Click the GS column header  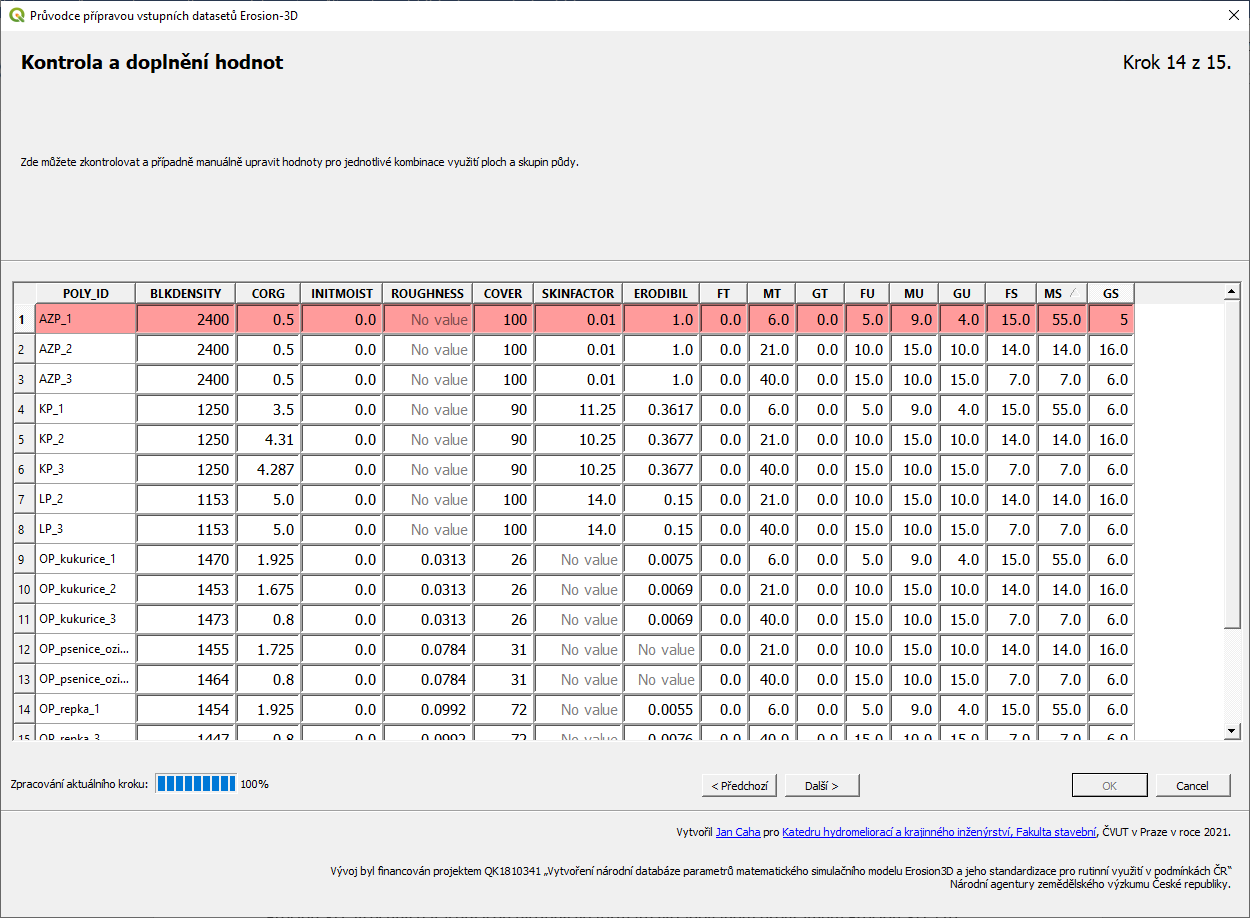[x=1111, y=293]
